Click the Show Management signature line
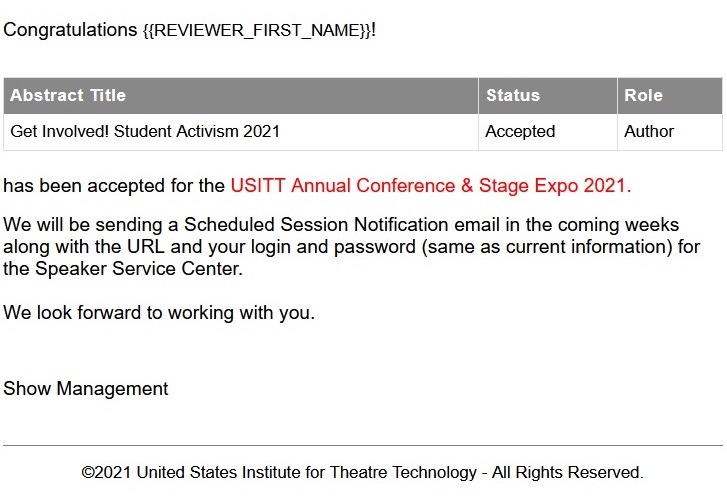Viewport: 727px width, 502px height. pyautogui.click(x=86, y=388)
